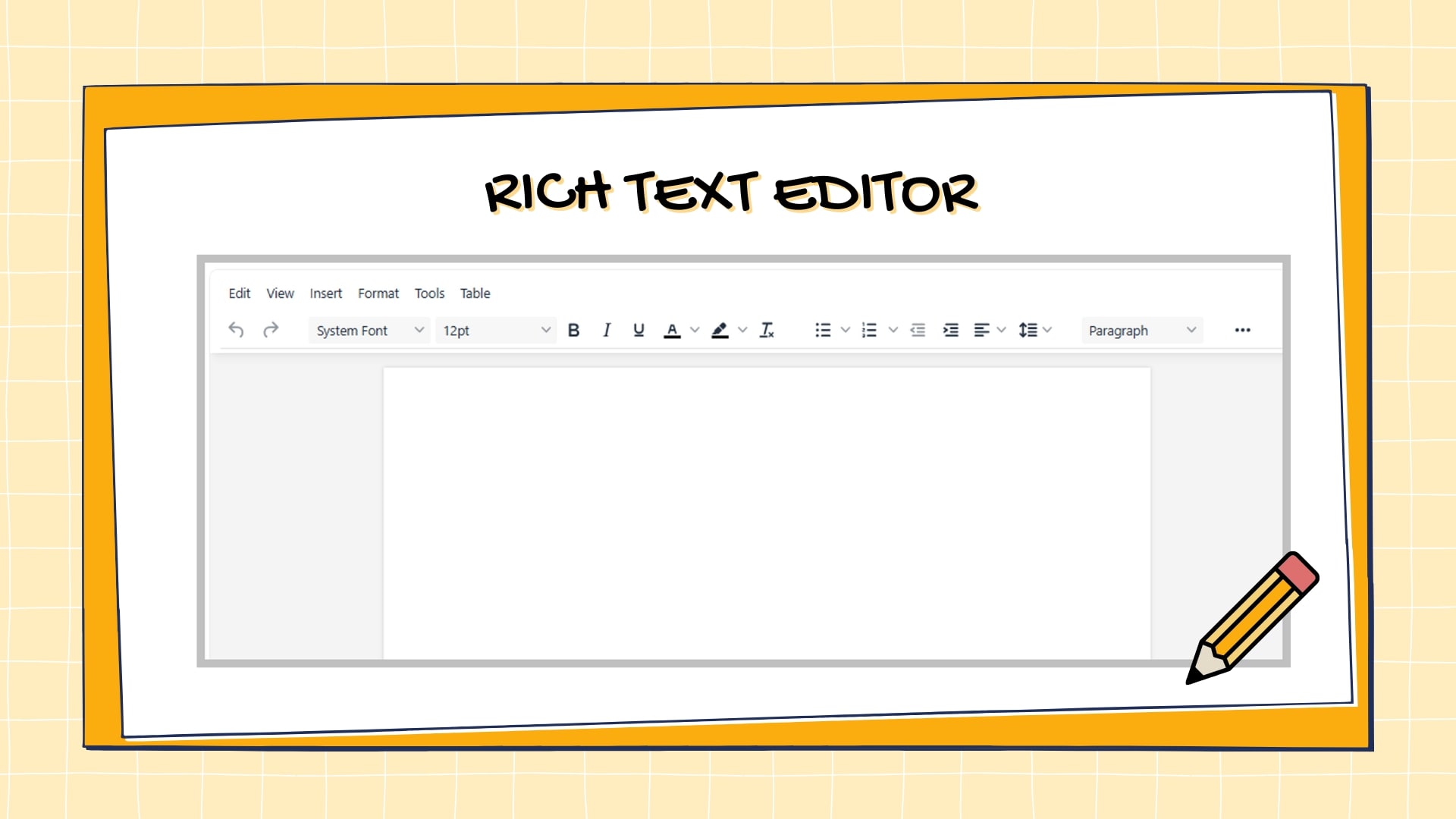
Task: Click the Undo arrow icon
Action: (x=236, y=330)
